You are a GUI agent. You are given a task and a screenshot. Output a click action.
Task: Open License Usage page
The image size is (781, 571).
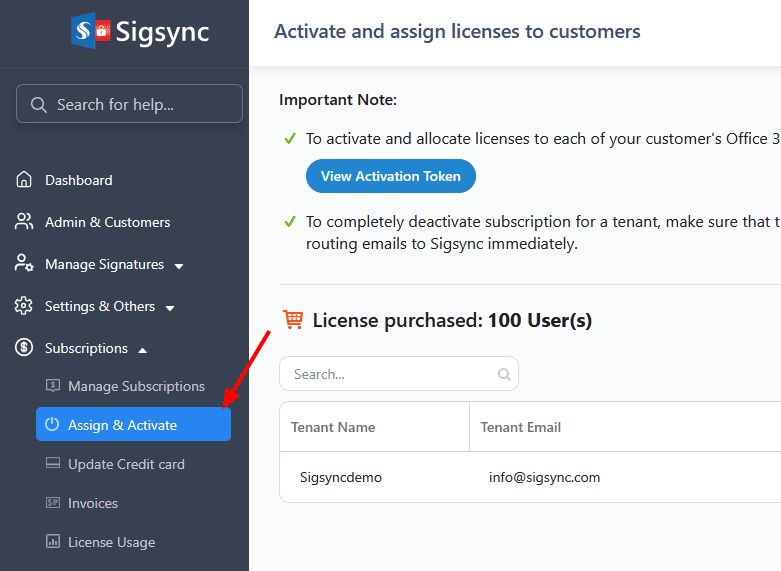tap(112, 542)
